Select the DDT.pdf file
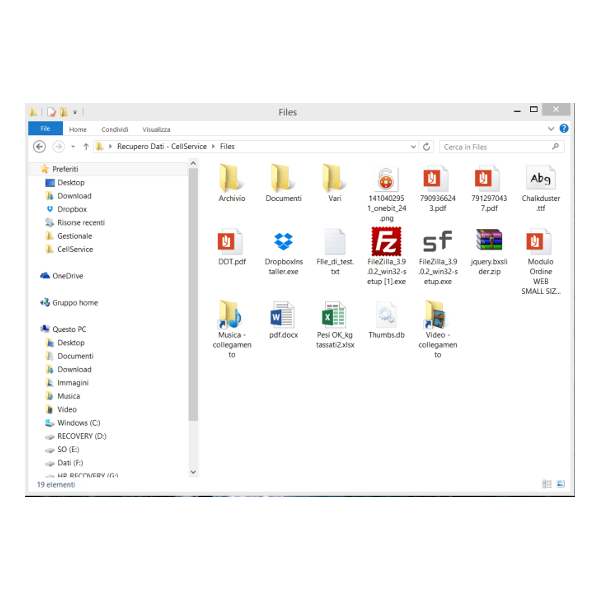Screen dimensions: 600x600 tap(232, 247)
